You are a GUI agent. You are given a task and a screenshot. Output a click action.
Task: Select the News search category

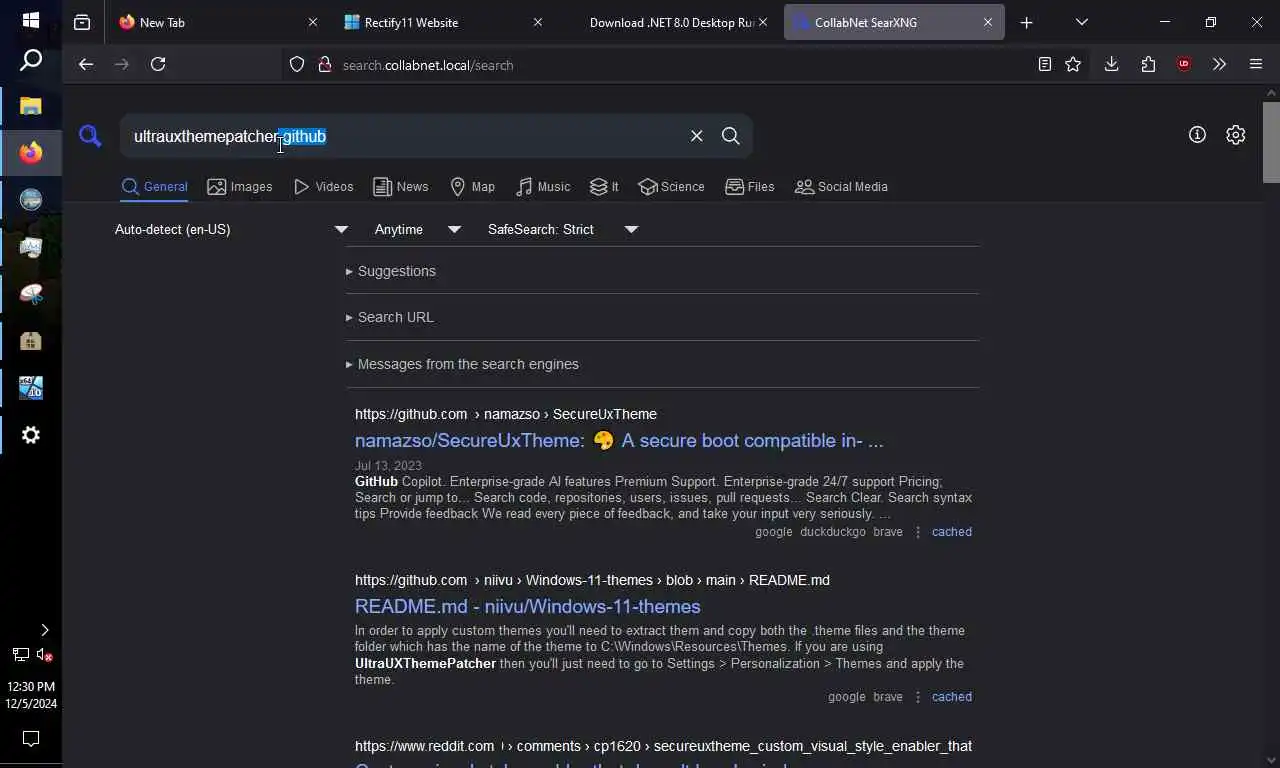pos(401,186)
